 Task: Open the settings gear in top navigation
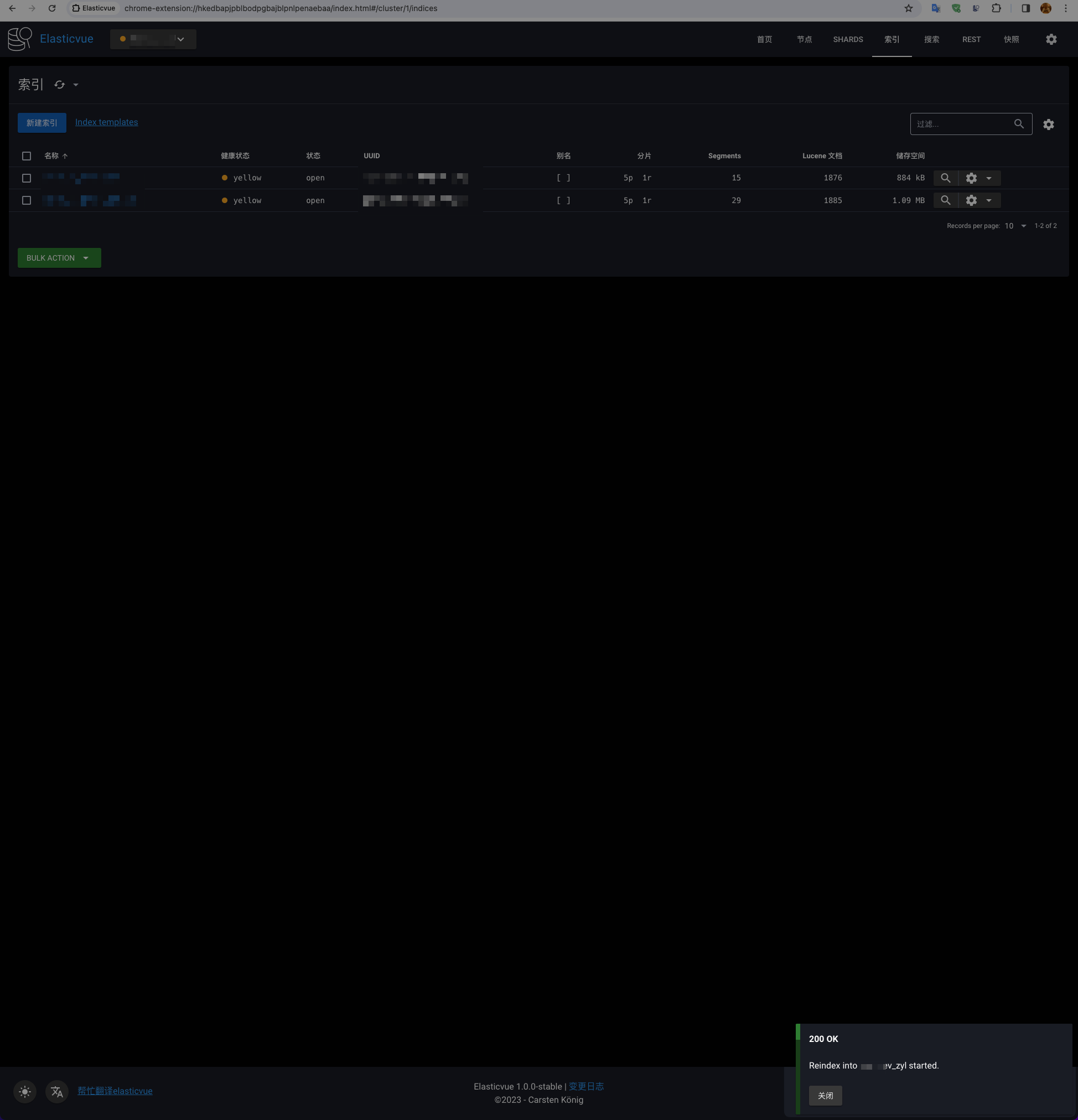1051,39
